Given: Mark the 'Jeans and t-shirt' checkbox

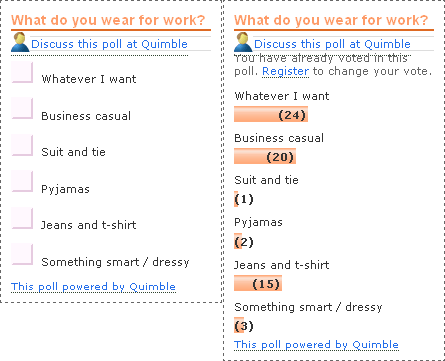Looking at the screenshot, I should tap(22, 218).
